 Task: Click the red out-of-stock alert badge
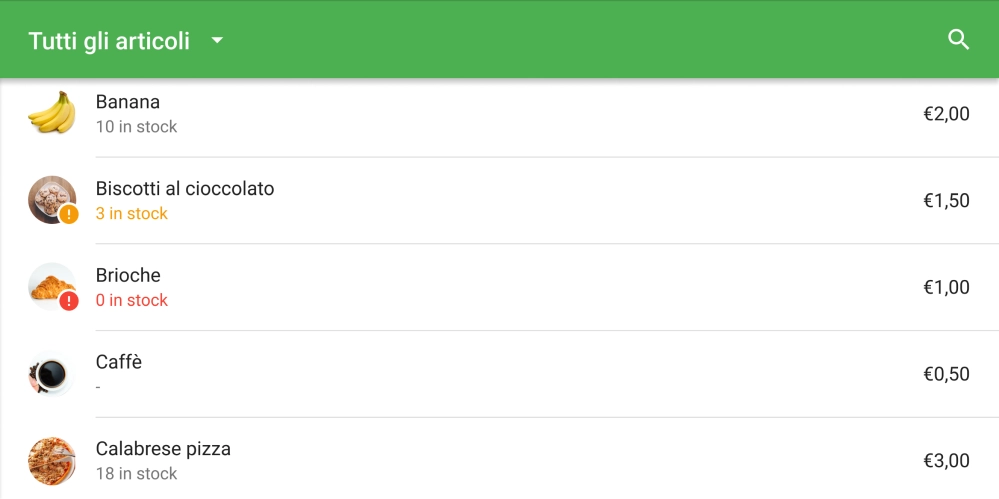69,301
